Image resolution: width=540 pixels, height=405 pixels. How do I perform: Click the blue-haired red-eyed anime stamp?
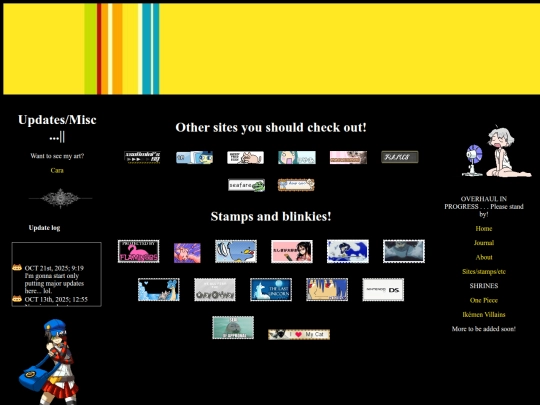pos(327,290)
